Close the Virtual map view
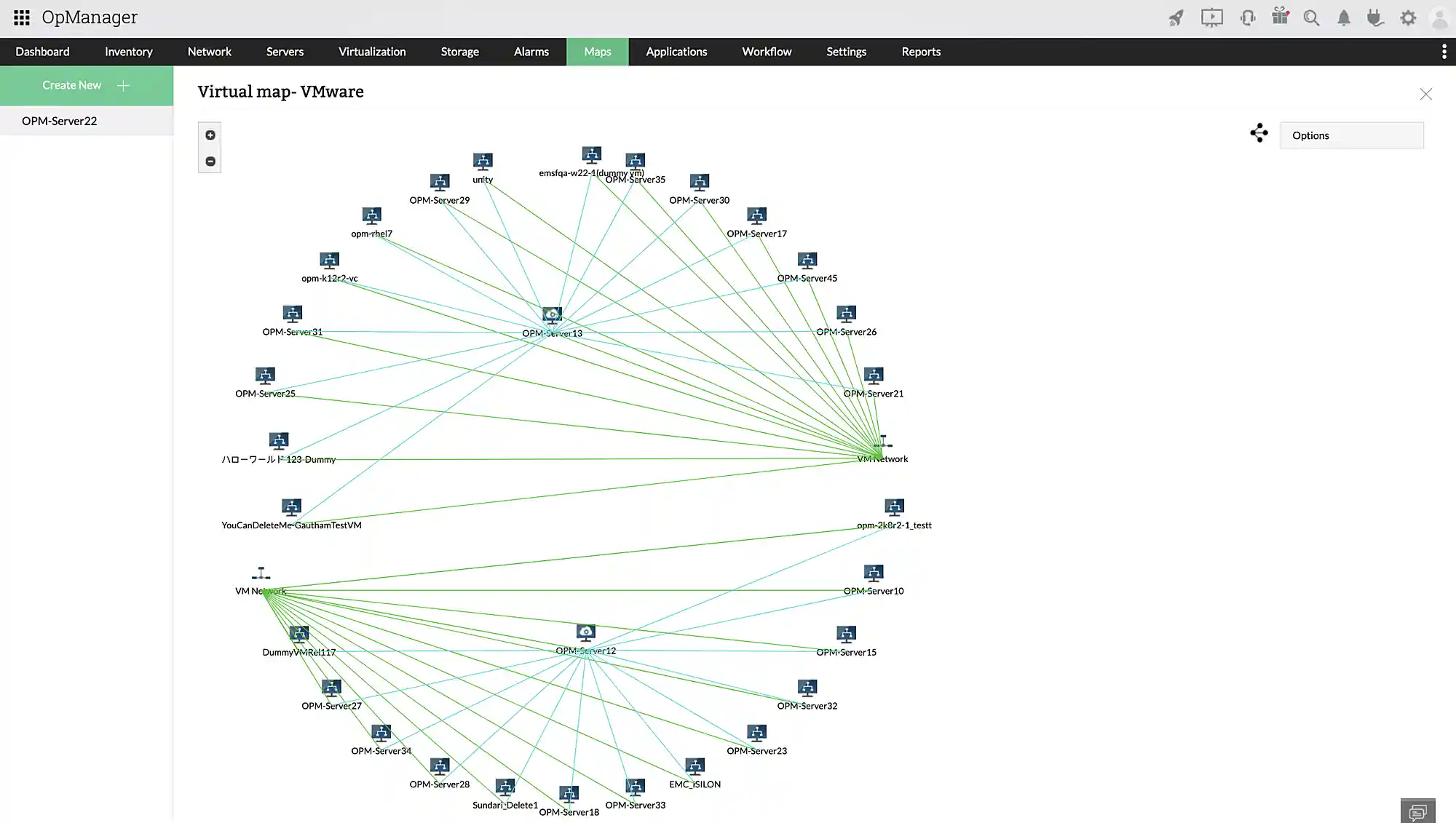This screenshot has width=1456, height=823. (1425, 94)
